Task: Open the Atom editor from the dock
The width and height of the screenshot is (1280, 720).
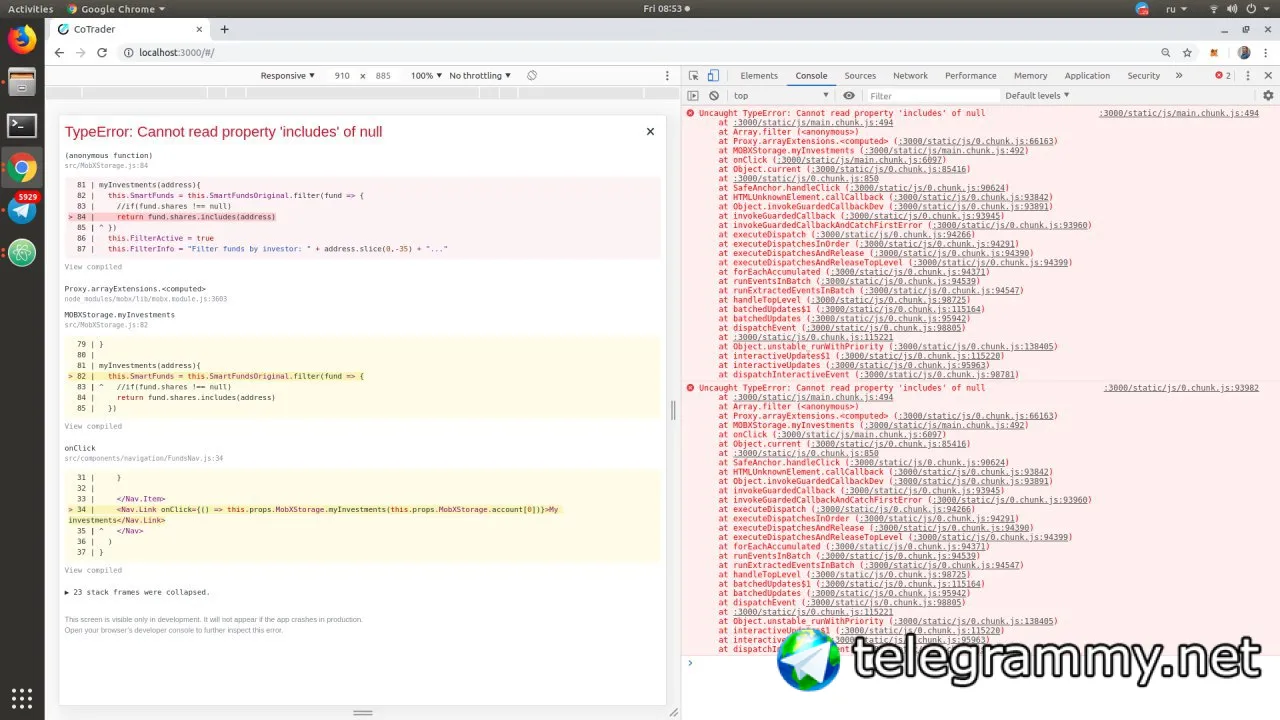Action: point(22,253)
